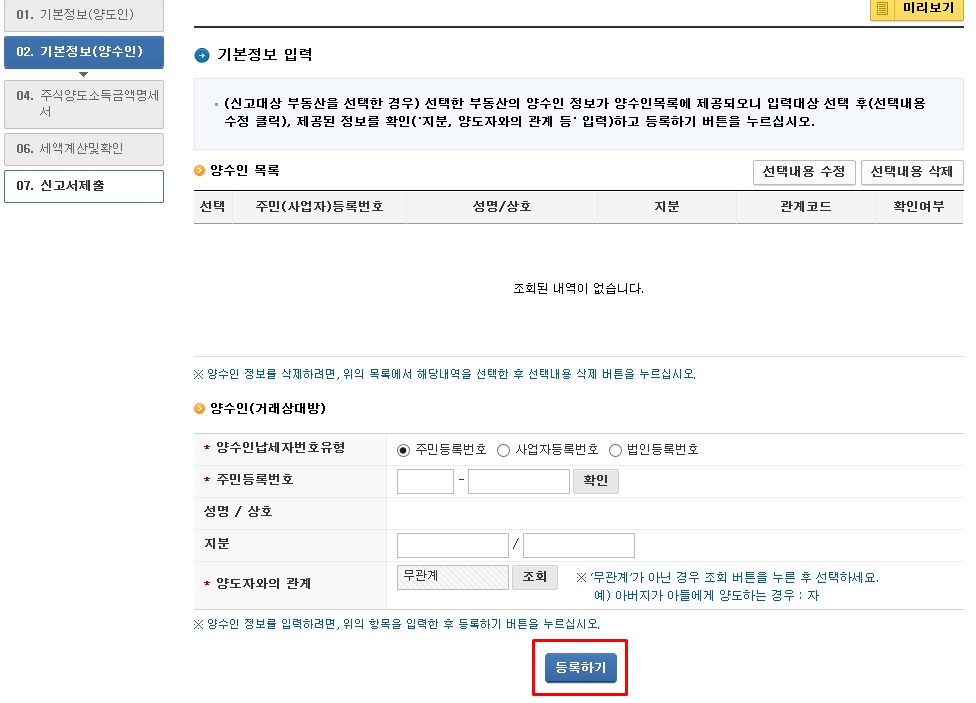This screenshot has width=976, height=703.
Task: Focus the 지분 denominator input field
Action: pyautogui.click(x=579, y=545)
